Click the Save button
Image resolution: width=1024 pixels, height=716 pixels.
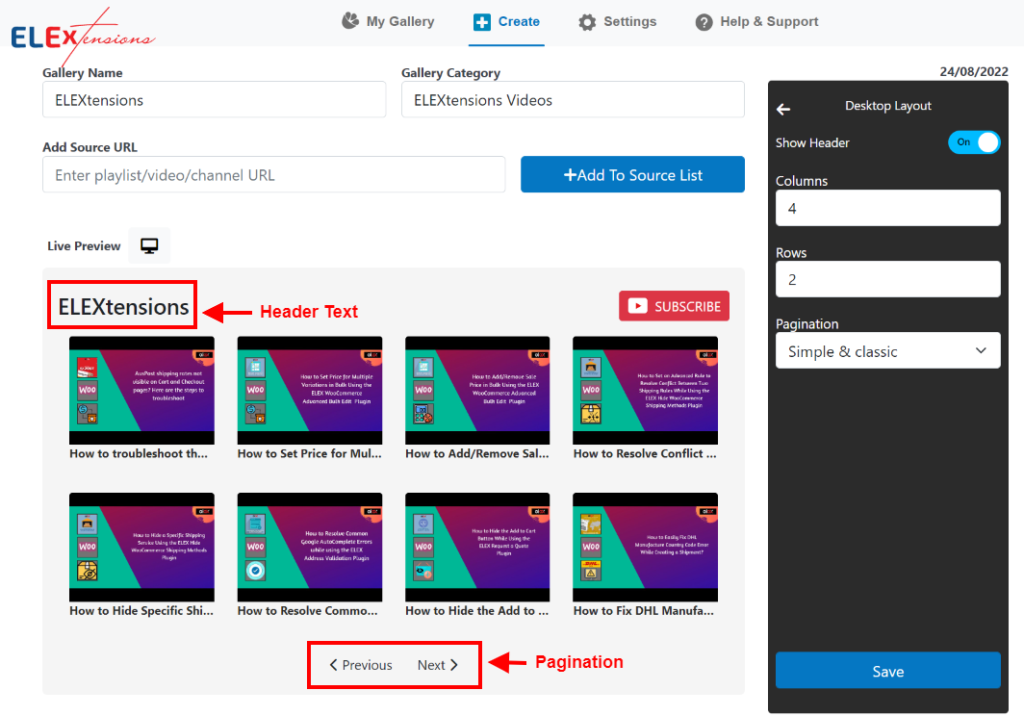coord(887,670)
